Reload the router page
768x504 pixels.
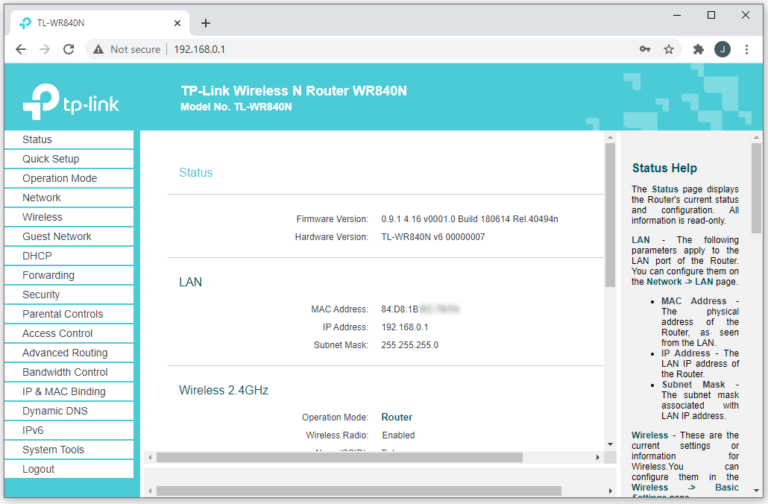click(69, 49)
